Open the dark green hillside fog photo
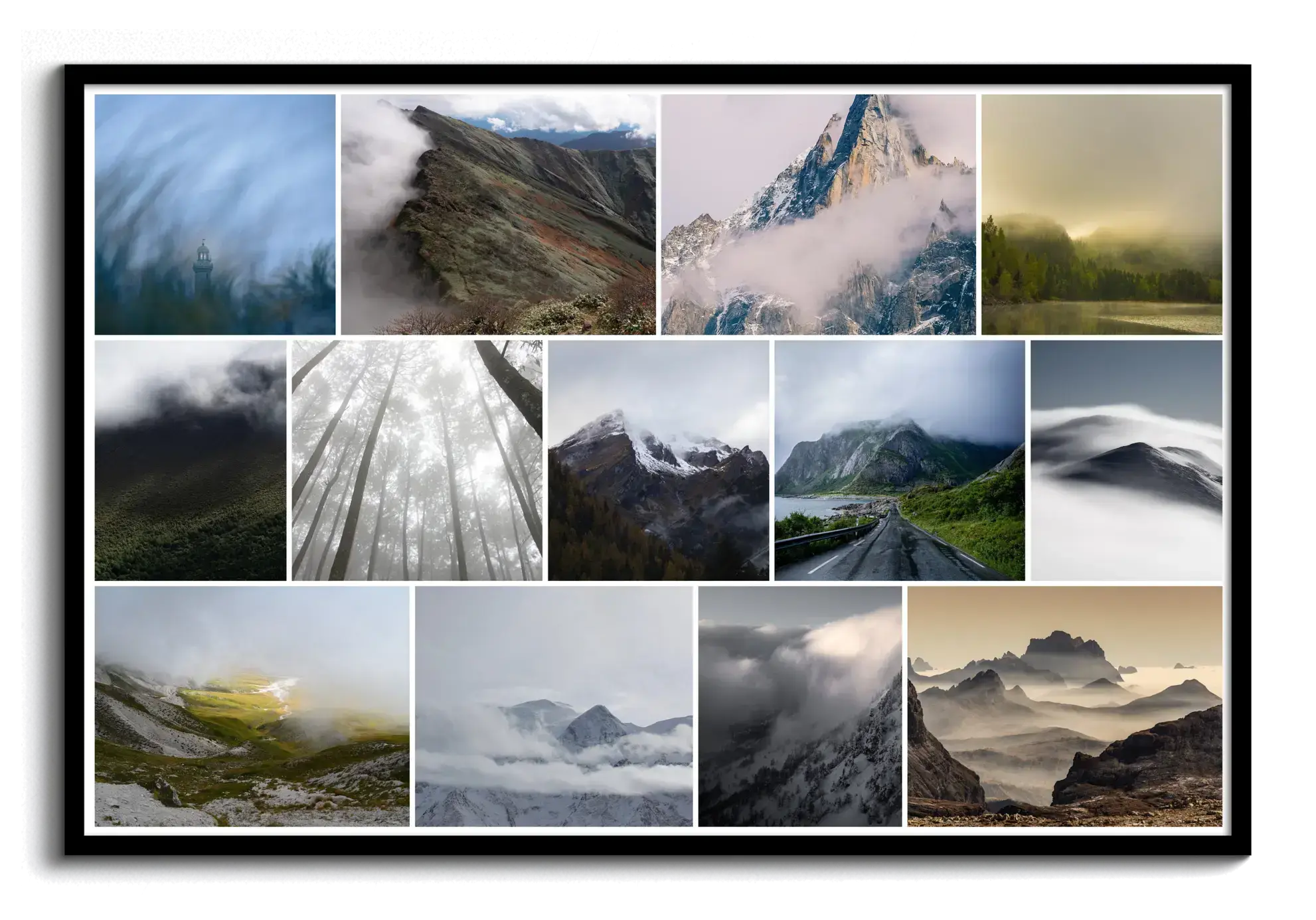Image resolution: width=1316 pixels, height=920 pixels. (190, 460)
